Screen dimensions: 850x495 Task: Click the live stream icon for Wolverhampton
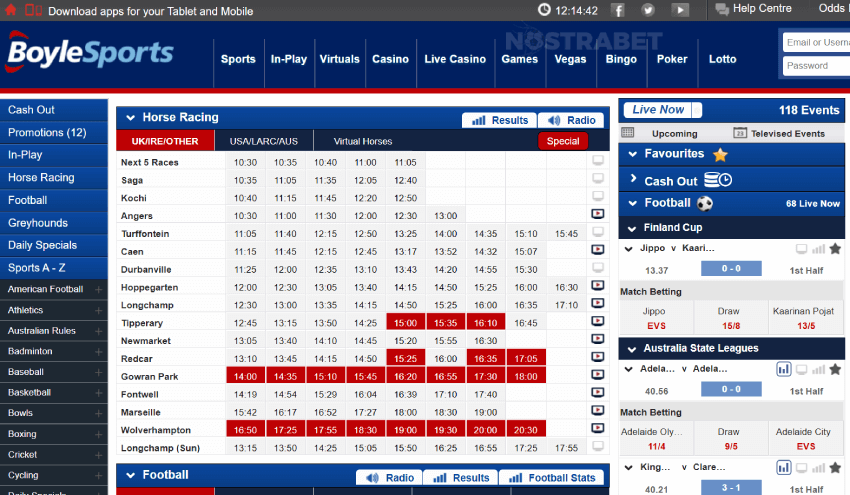pos(597,429)
